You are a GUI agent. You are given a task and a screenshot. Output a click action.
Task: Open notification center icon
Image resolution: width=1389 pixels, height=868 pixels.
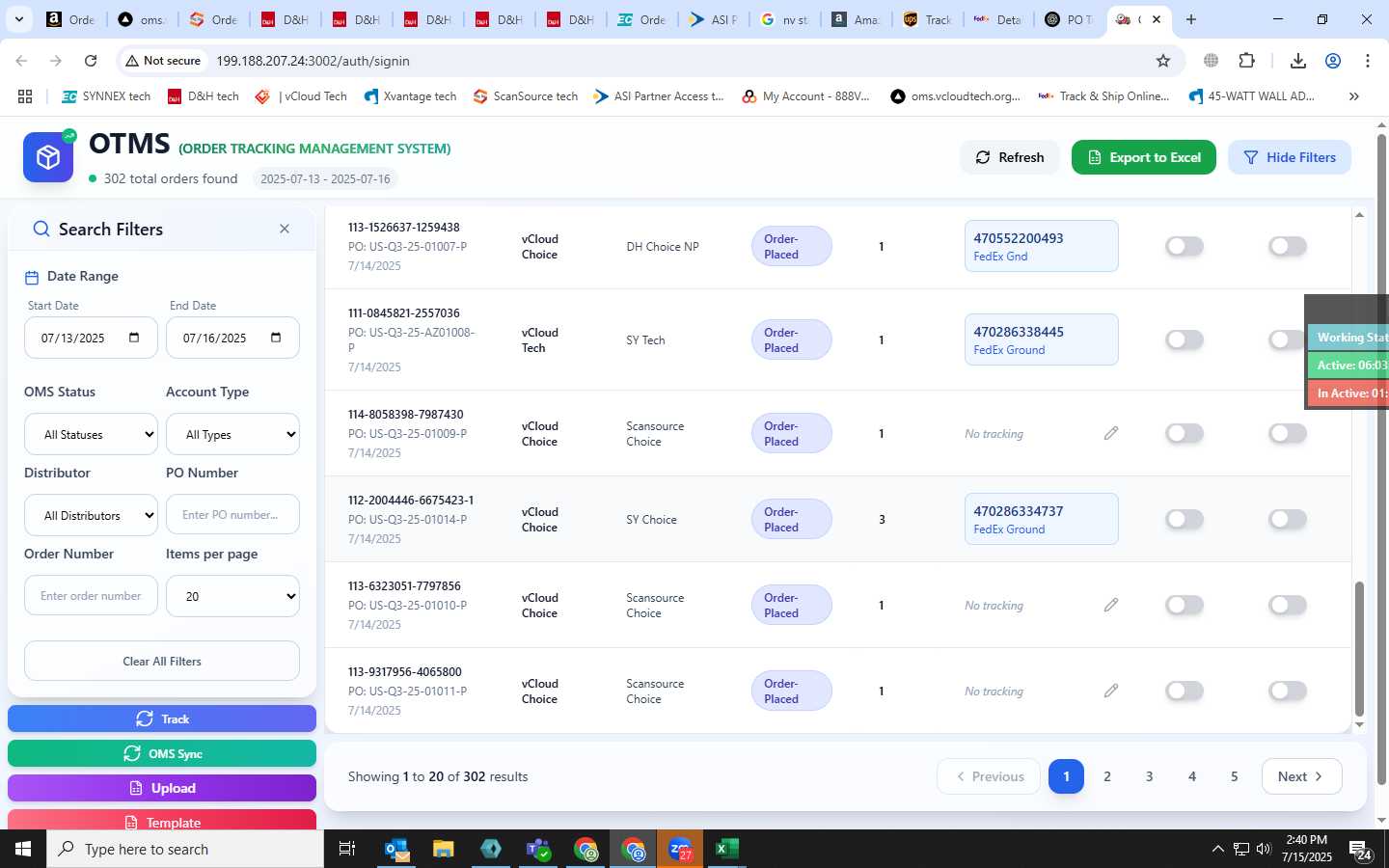click(x=1361, y=850)
